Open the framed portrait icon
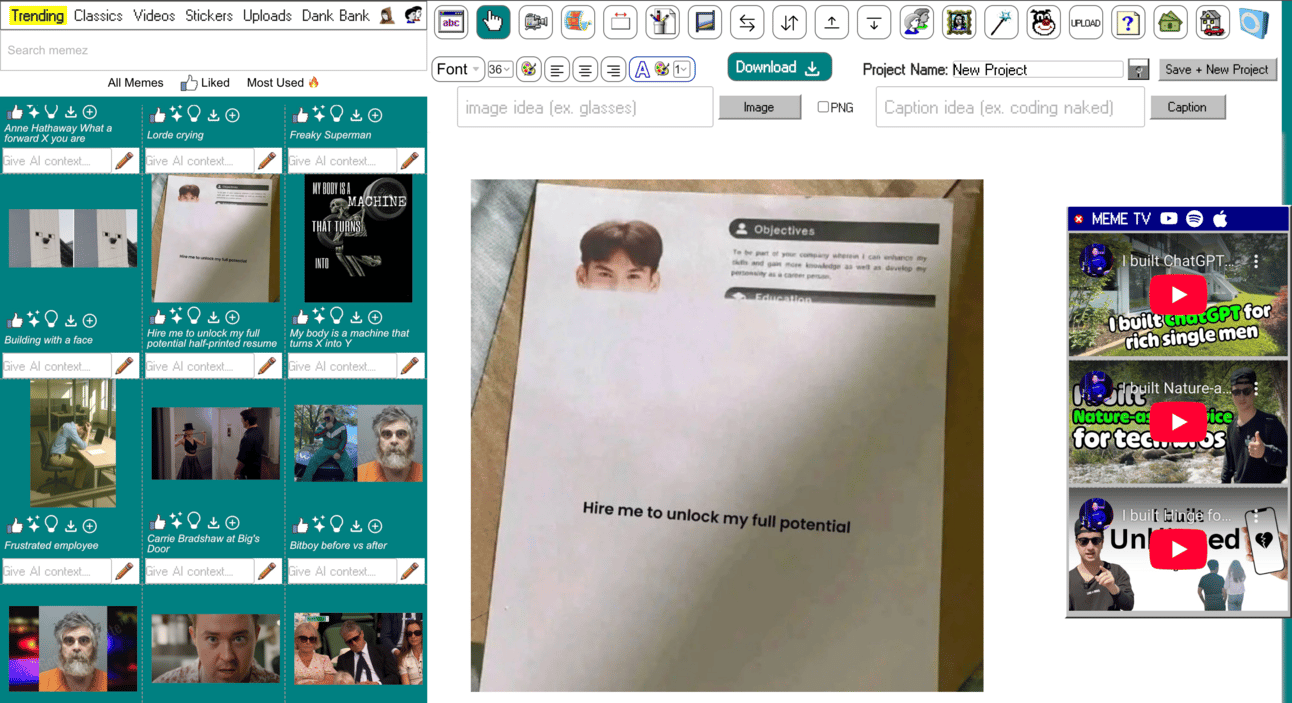 (958, 22)
